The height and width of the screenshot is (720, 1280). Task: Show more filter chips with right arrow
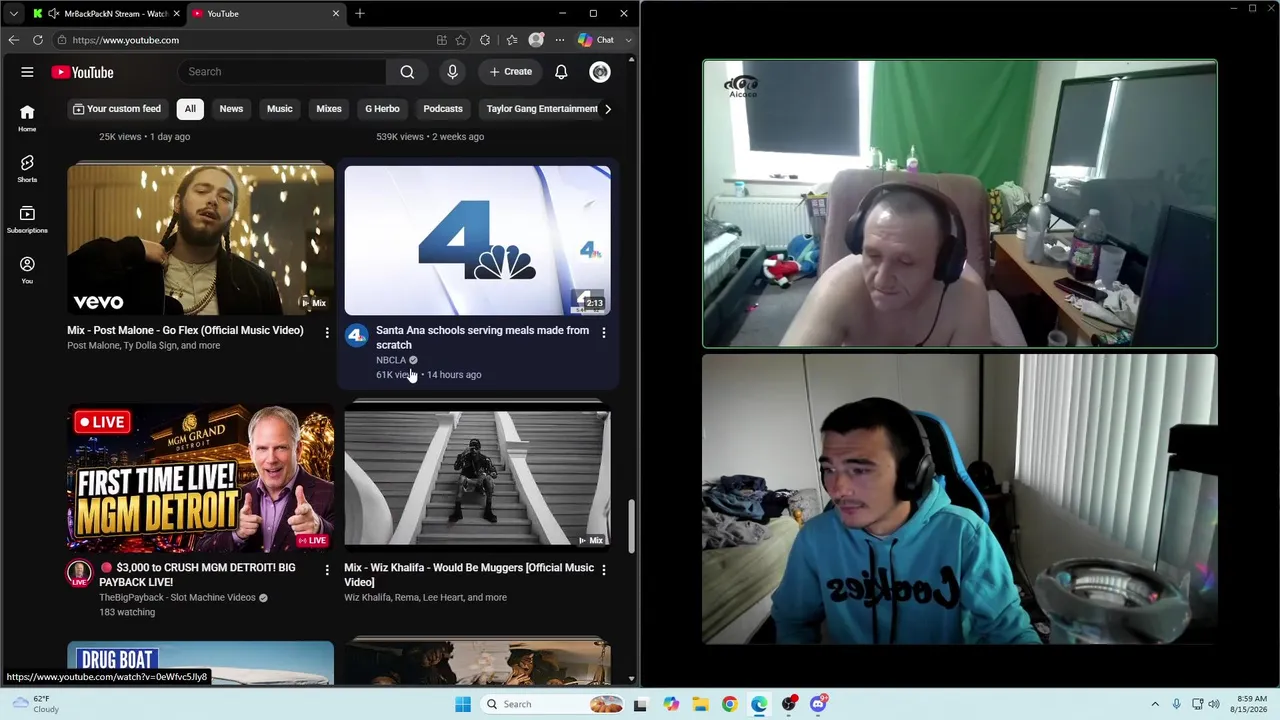click(x=607, y=109)
